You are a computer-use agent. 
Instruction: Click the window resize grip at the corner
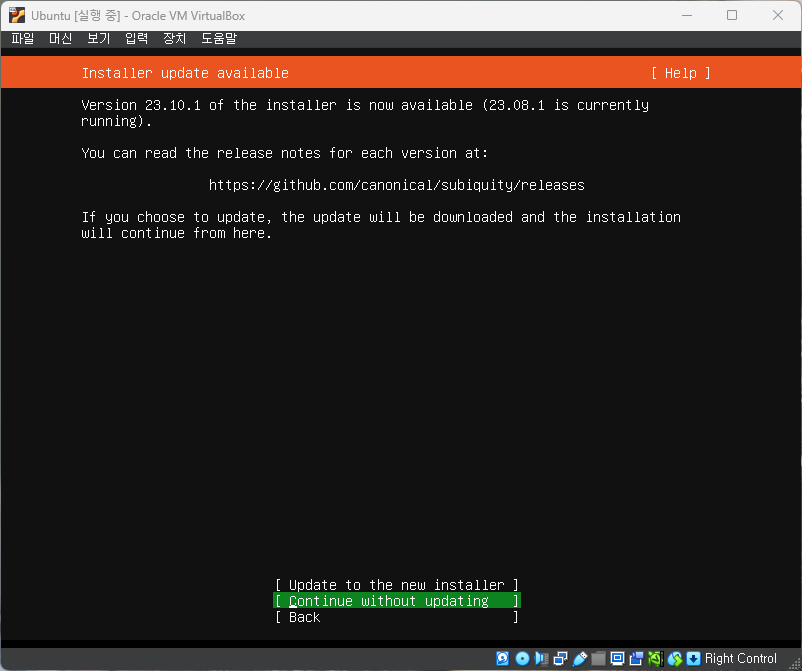(794, 663)
